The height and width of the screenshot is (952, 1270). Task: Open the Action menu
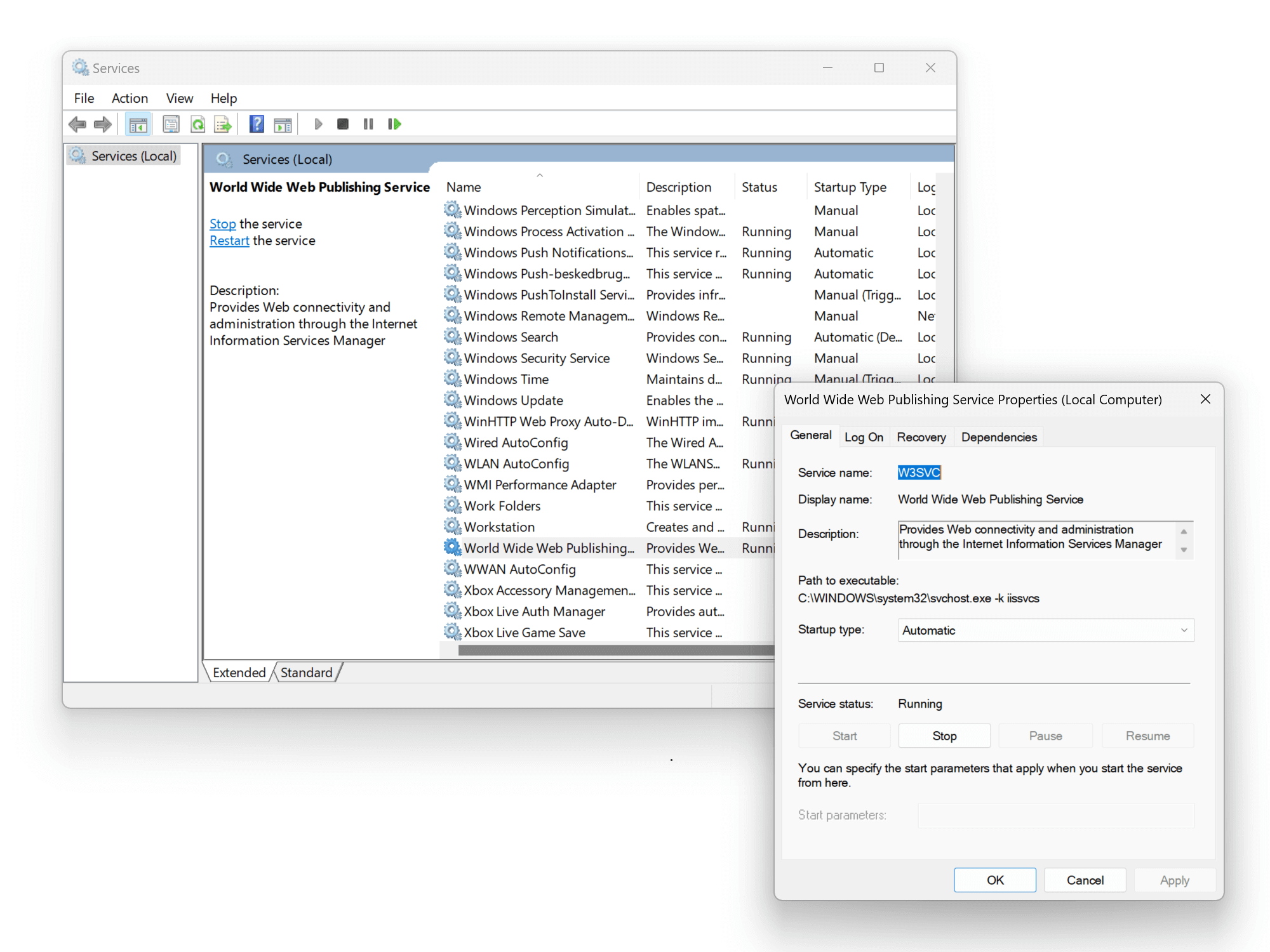coord(130,98)
